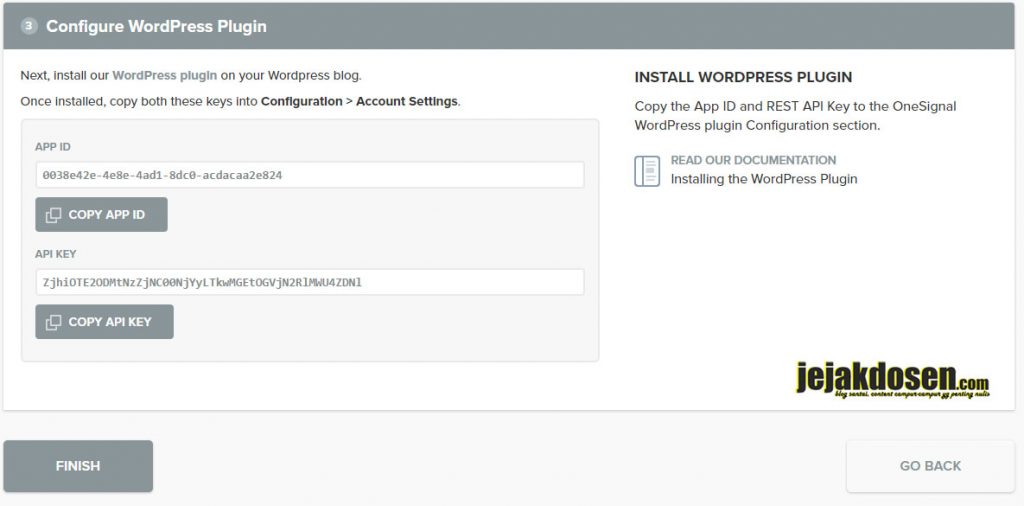The image size is (1024, 506).
Task: Open the documentation book icon
Action: pyautogui.click(x=647, y=170)
